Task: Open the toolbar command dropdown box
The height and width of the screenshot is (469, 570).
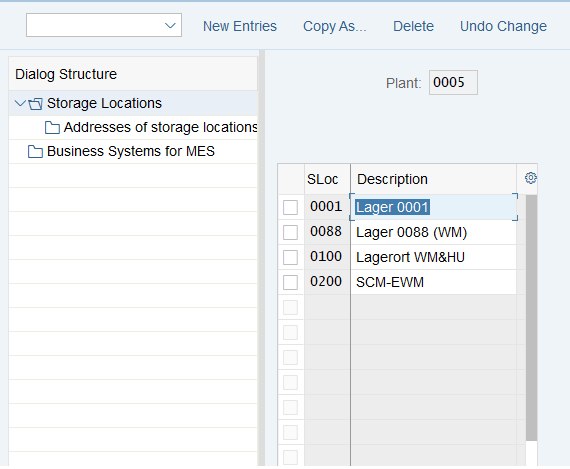Action: [x=104, y=25]
